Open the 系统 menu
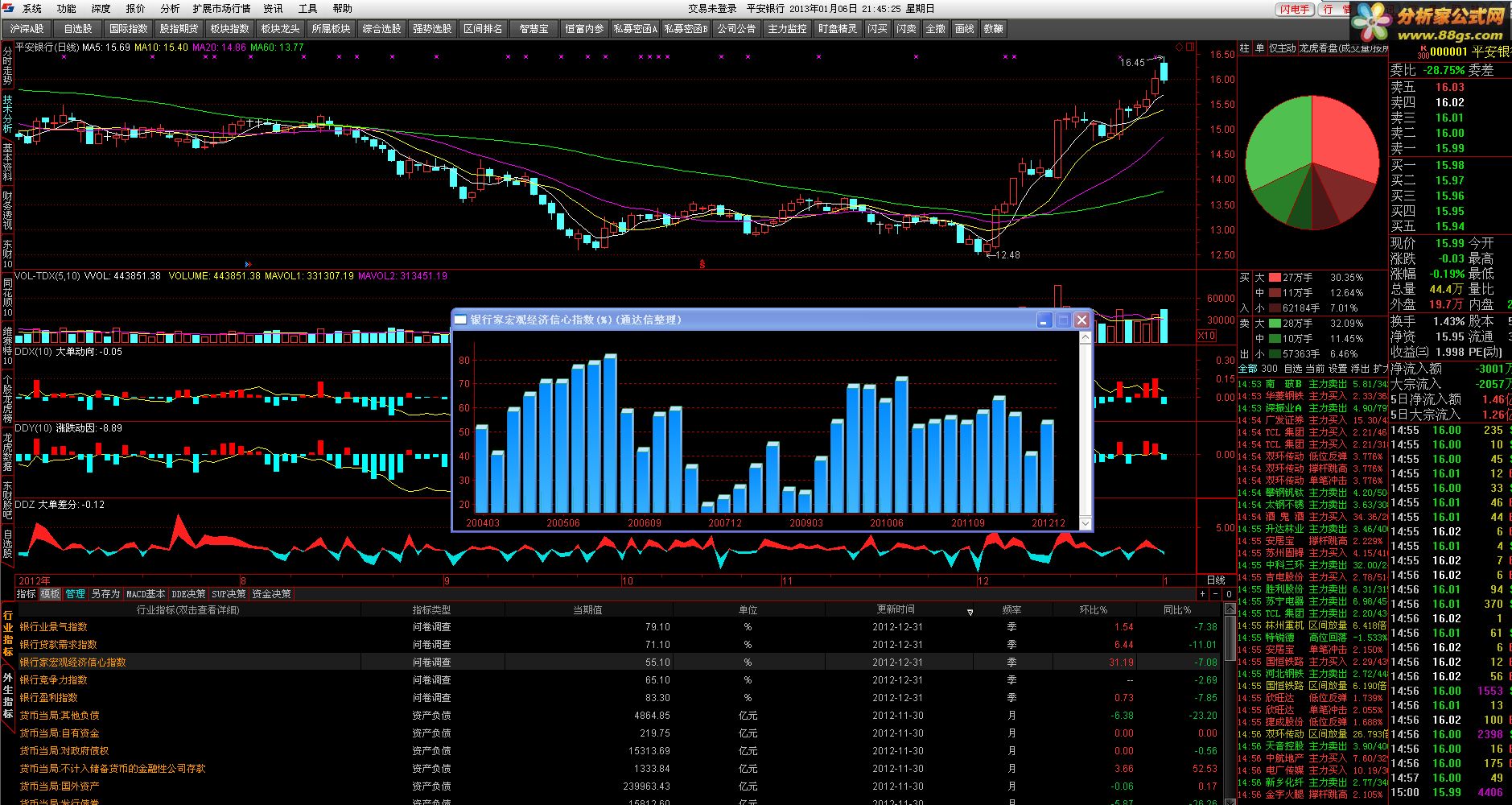This screenshot has height=805, width=1512. pos(32,8)
